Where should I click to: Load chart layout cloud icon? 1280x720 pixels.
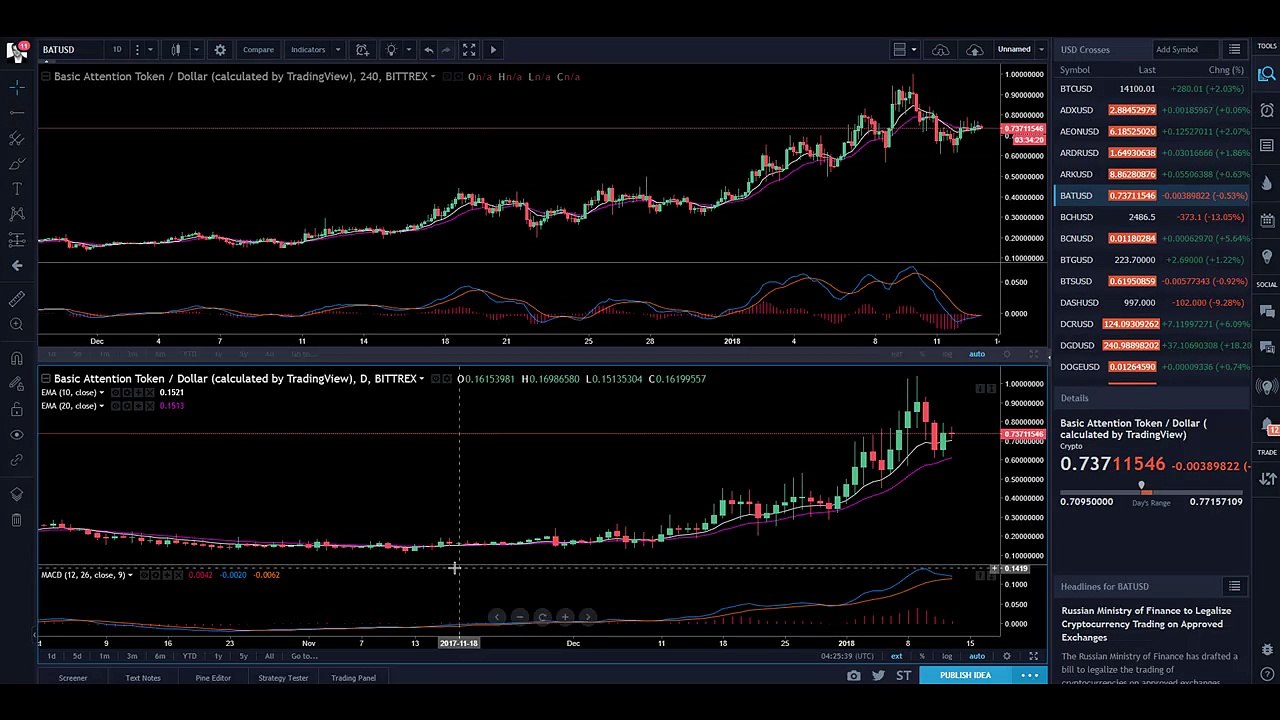pos(941,49)
